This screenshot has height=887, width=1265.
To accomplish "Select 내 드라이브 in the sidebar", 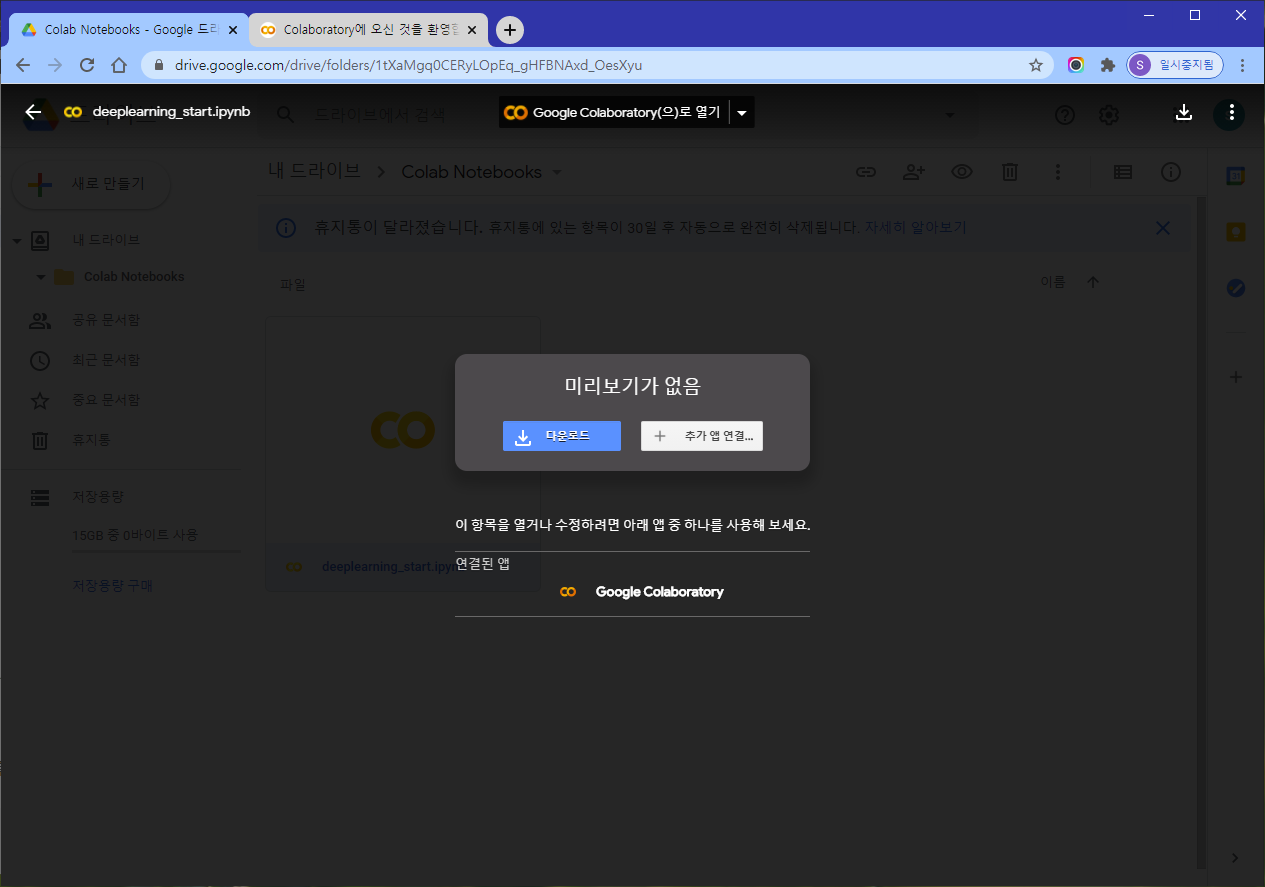I will [106, 240].
